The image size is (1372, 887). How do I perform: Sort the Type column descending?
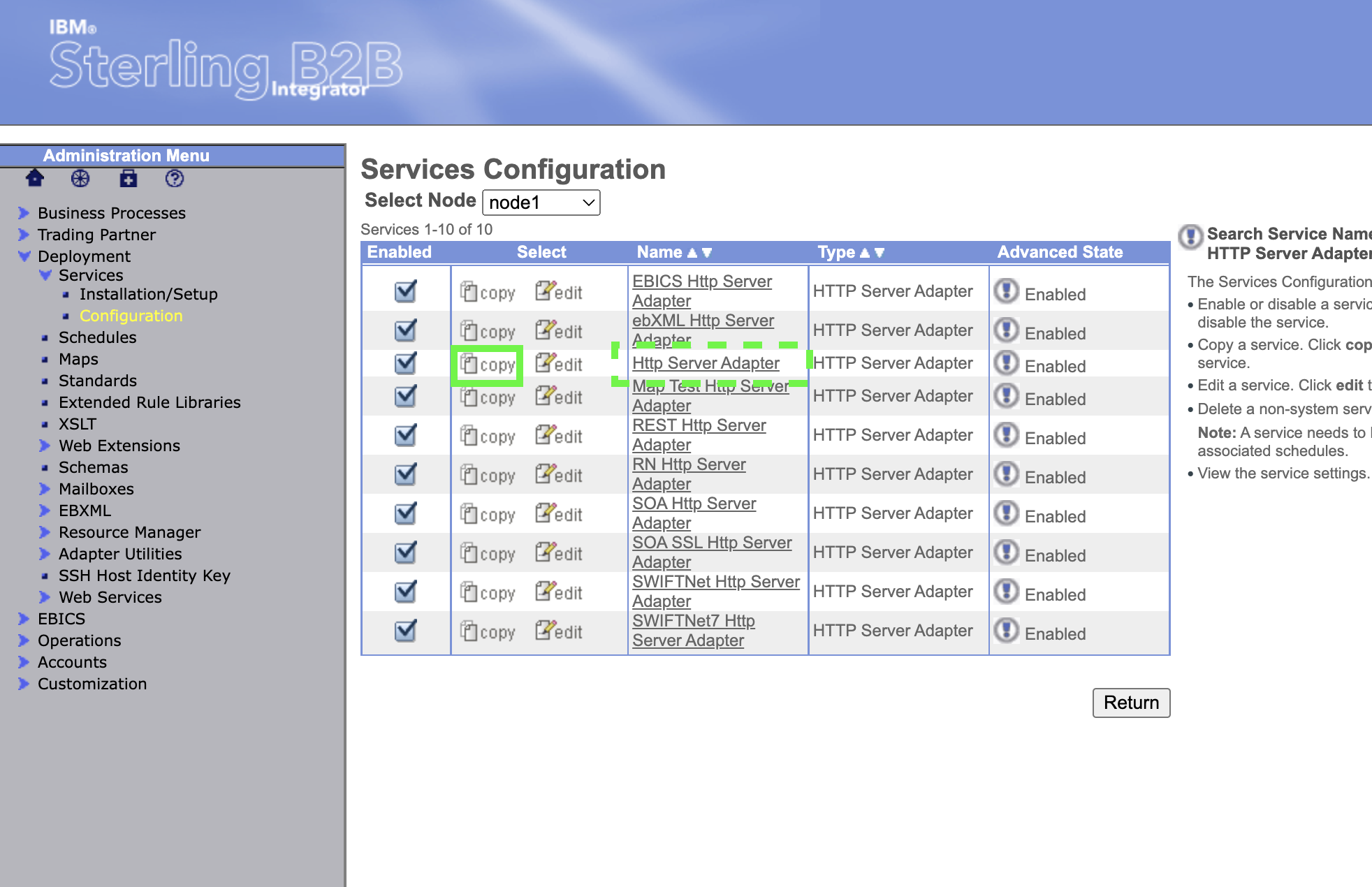[880, 253]
